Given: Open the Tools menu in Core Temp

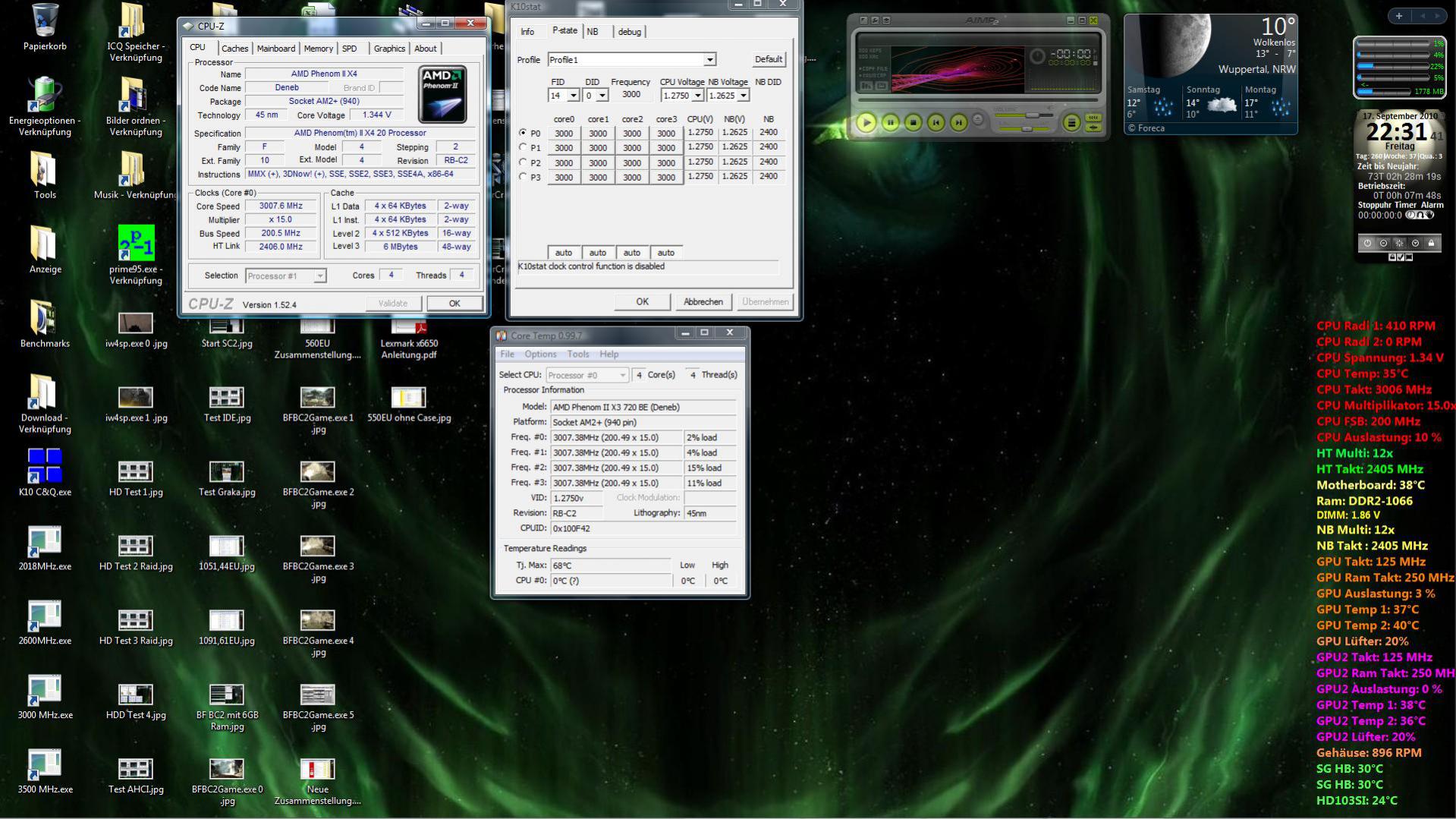Looking at the screenshot, I should point(578,354).
